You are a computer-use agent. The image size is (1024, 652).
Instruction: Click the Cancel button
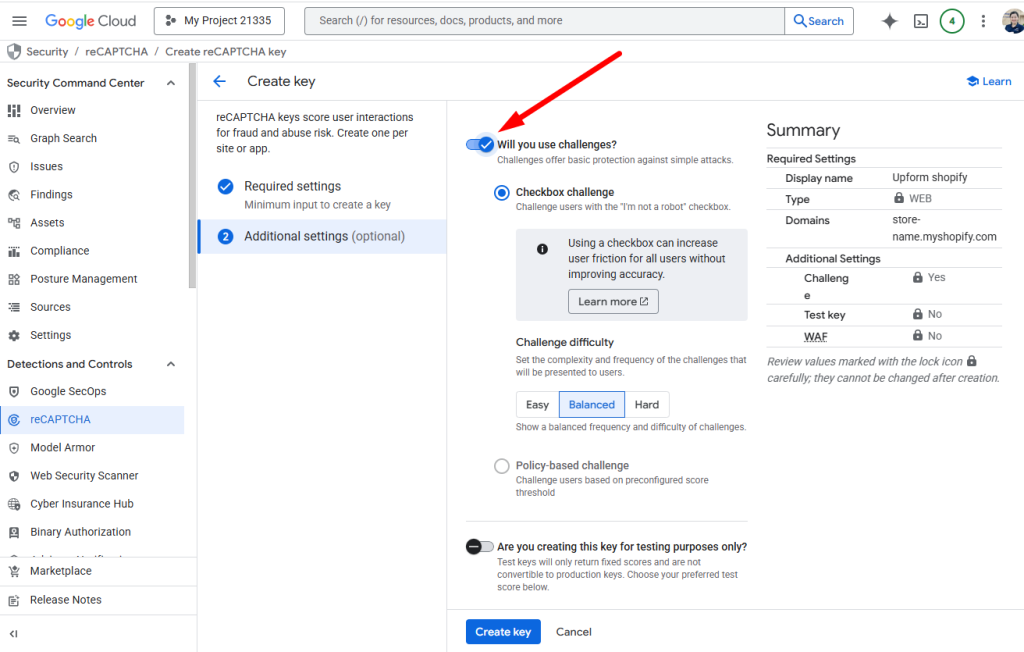(x=573, y=632)
